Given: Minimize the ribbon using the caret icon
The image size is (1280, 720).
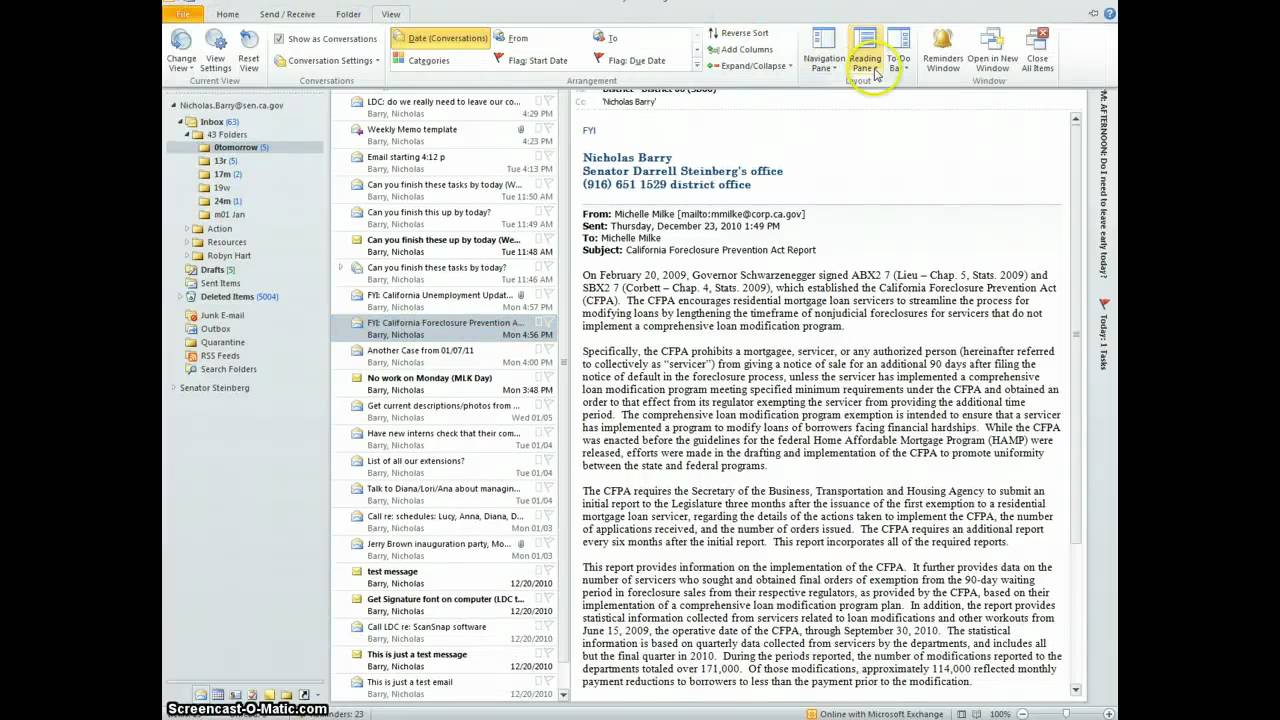Looking at the screenshot, I should pos(1094,14).
